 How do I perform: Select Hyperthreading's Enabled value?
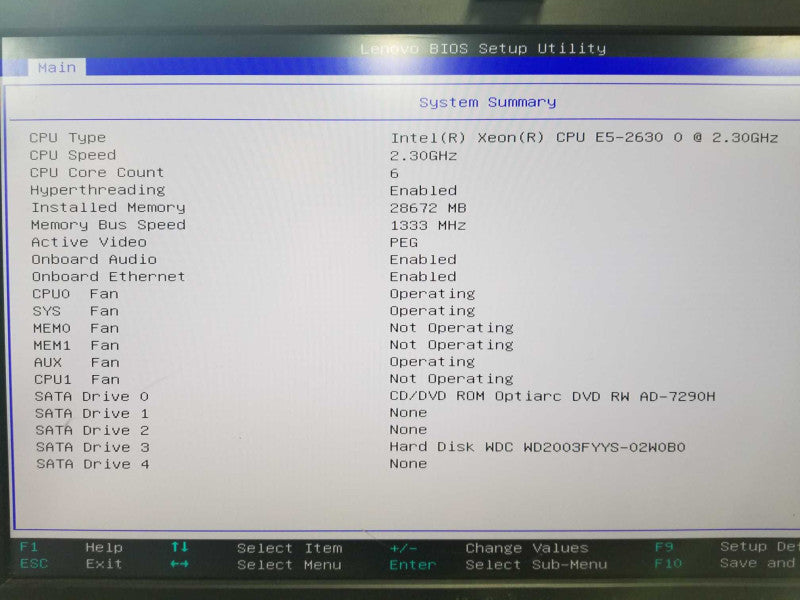423,190
